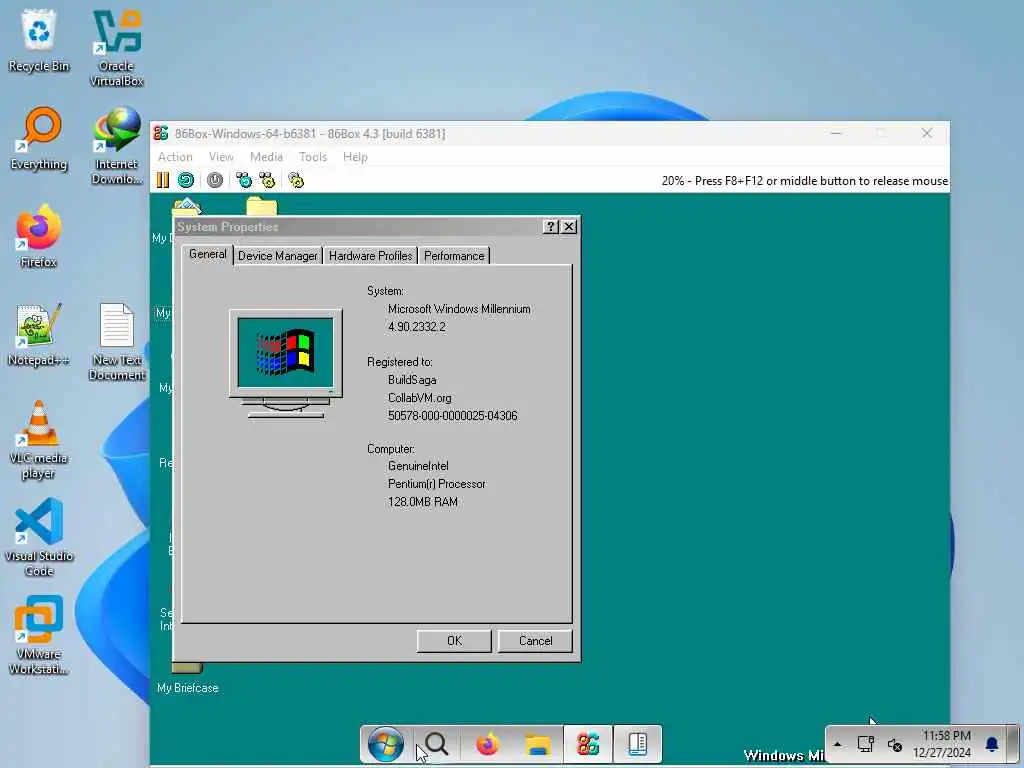Select the Notepad++ desktop icon
The image size is (1024, 768).
click(39, 334)
